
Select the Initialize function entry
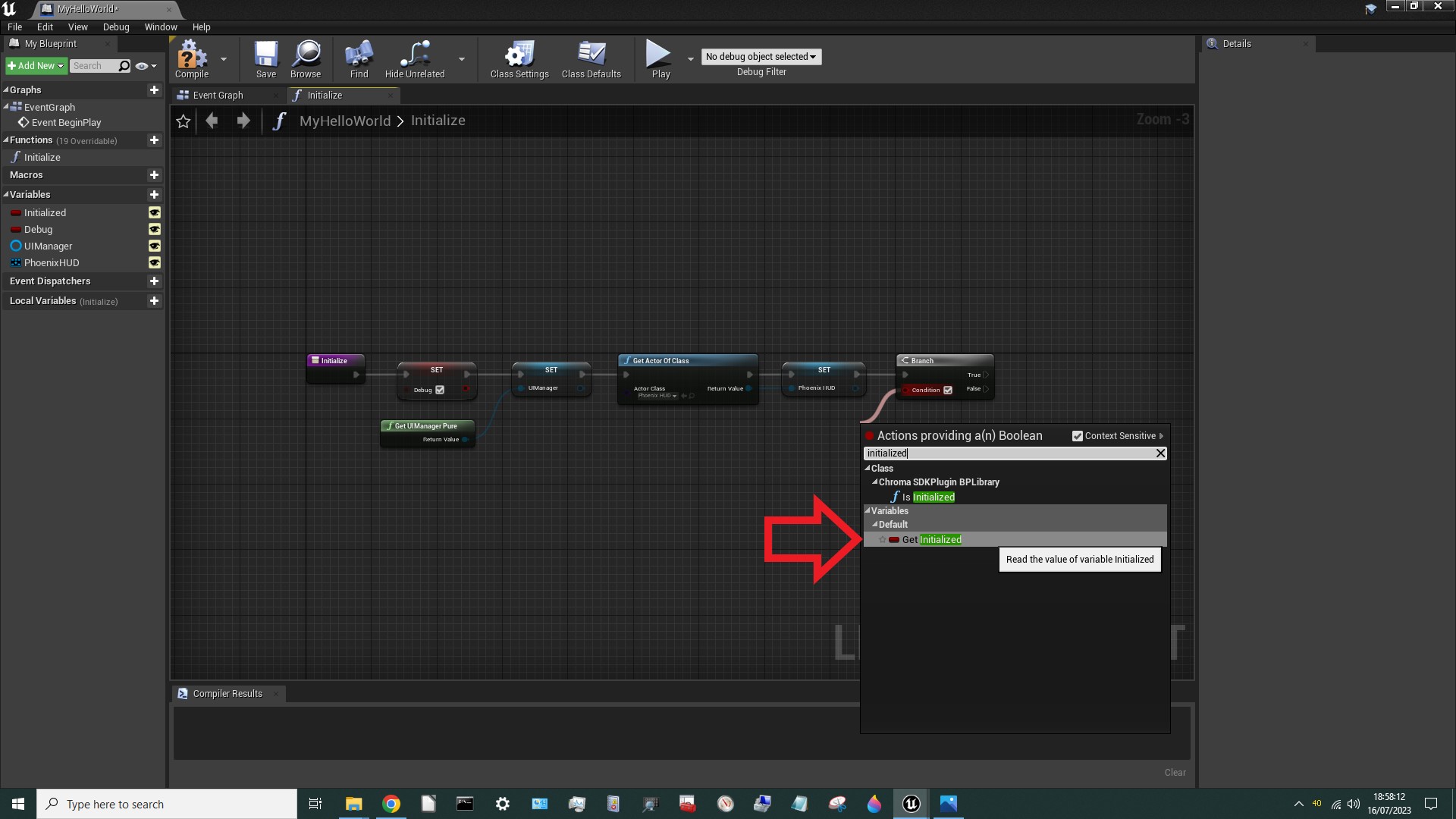coord(42,158)
